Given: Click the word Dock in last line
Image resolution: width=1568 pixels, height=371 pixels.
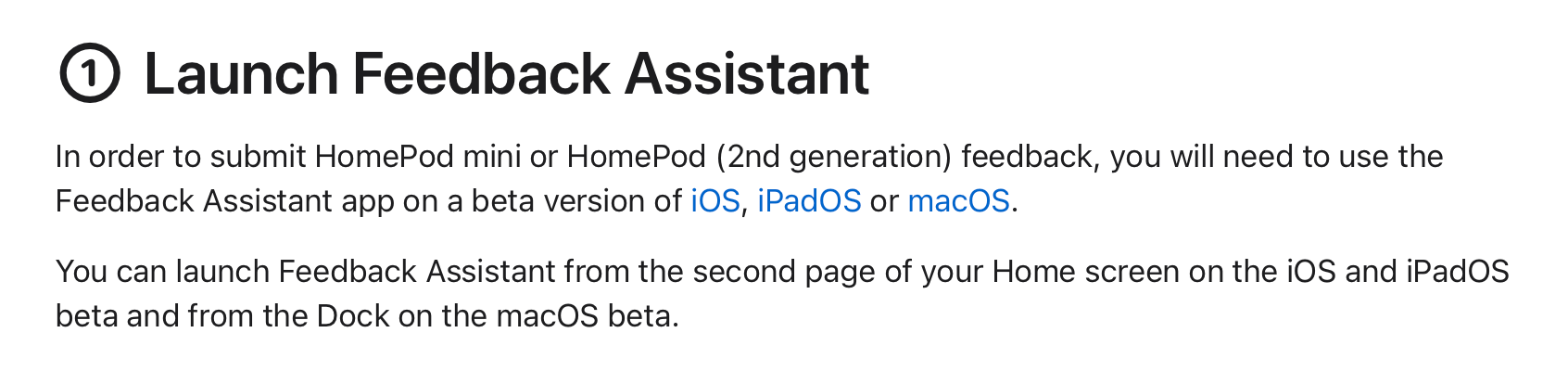Looking at the screenshot, I should [353, 316].
